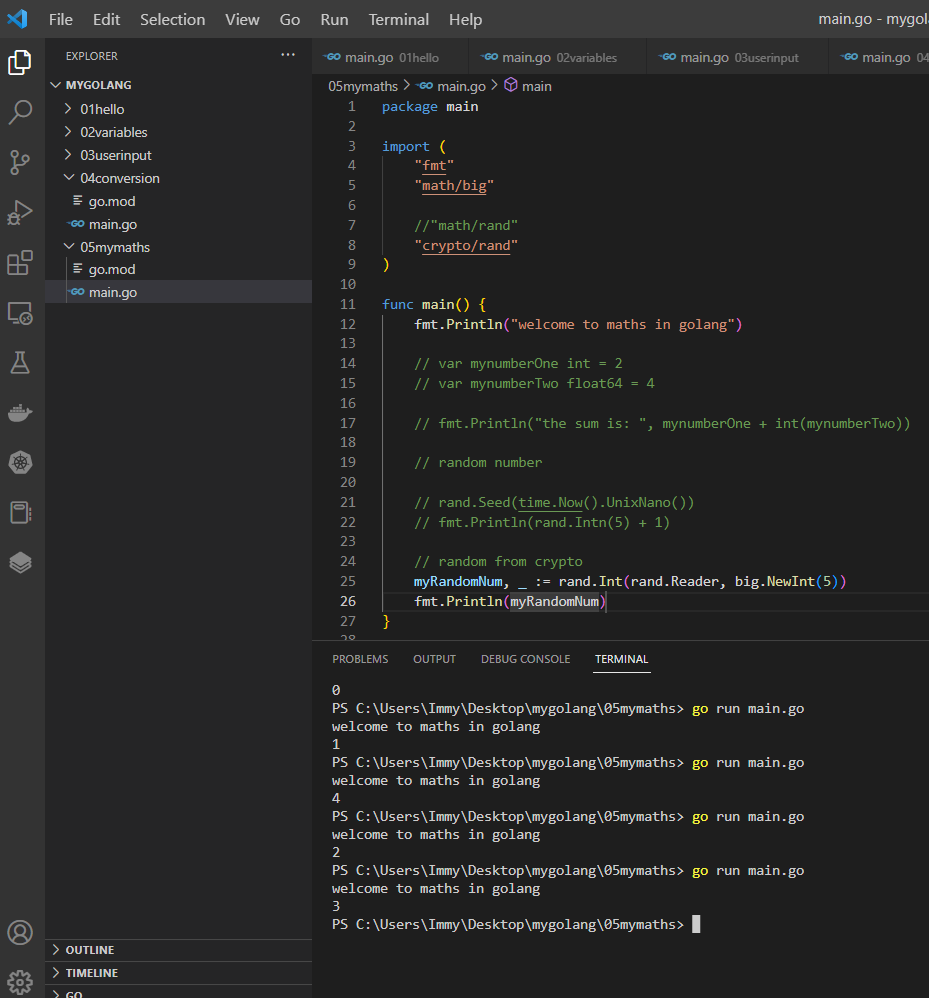Open the Testing flask view
Viewport: 929px width, 998px height.
pos(20,363)
